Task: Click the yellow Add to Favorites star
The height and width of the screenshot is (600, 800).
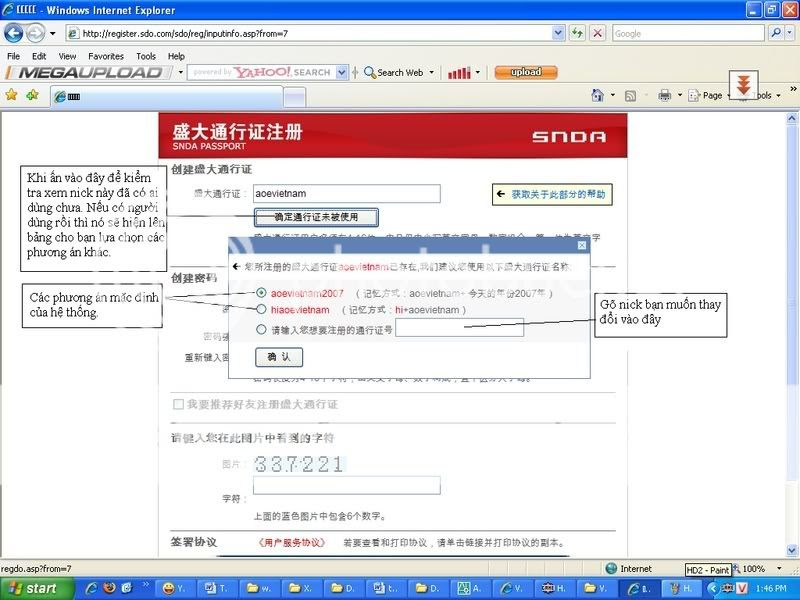Action: click(10, 95)
